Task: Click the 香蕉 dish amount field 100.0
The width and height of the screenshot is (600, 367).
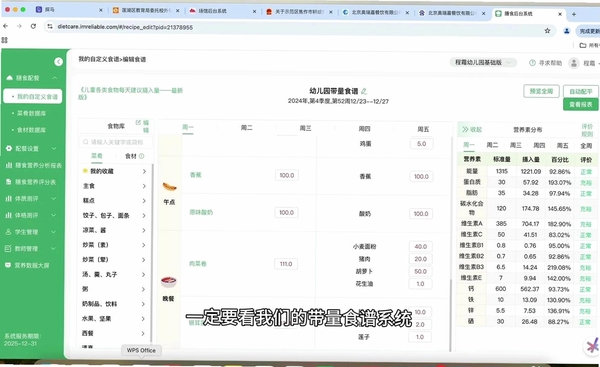Action: pos(287,175)
